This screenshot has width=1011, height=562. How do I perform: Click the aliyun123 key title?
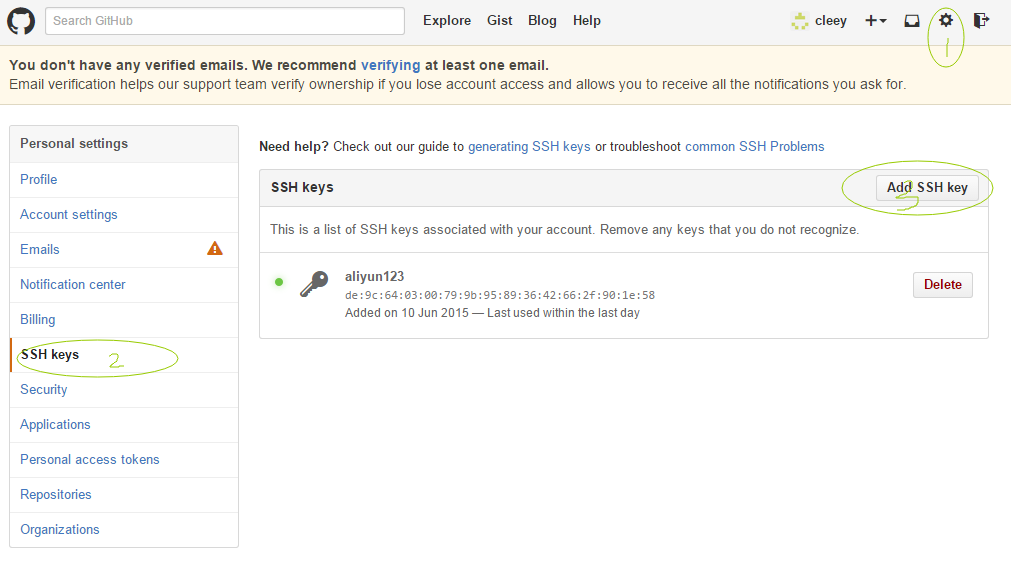coord(374,276)
